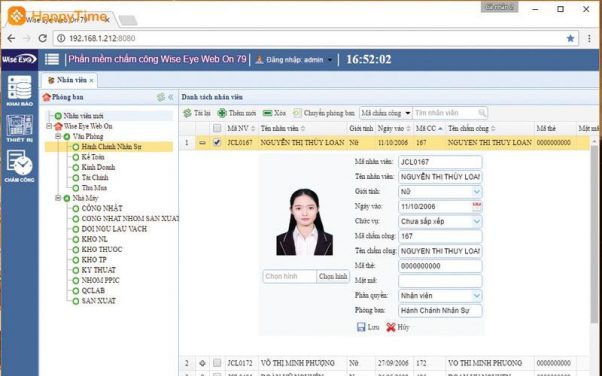
Task: Open the Chức vụ dropdown
Action: [476, 221]
